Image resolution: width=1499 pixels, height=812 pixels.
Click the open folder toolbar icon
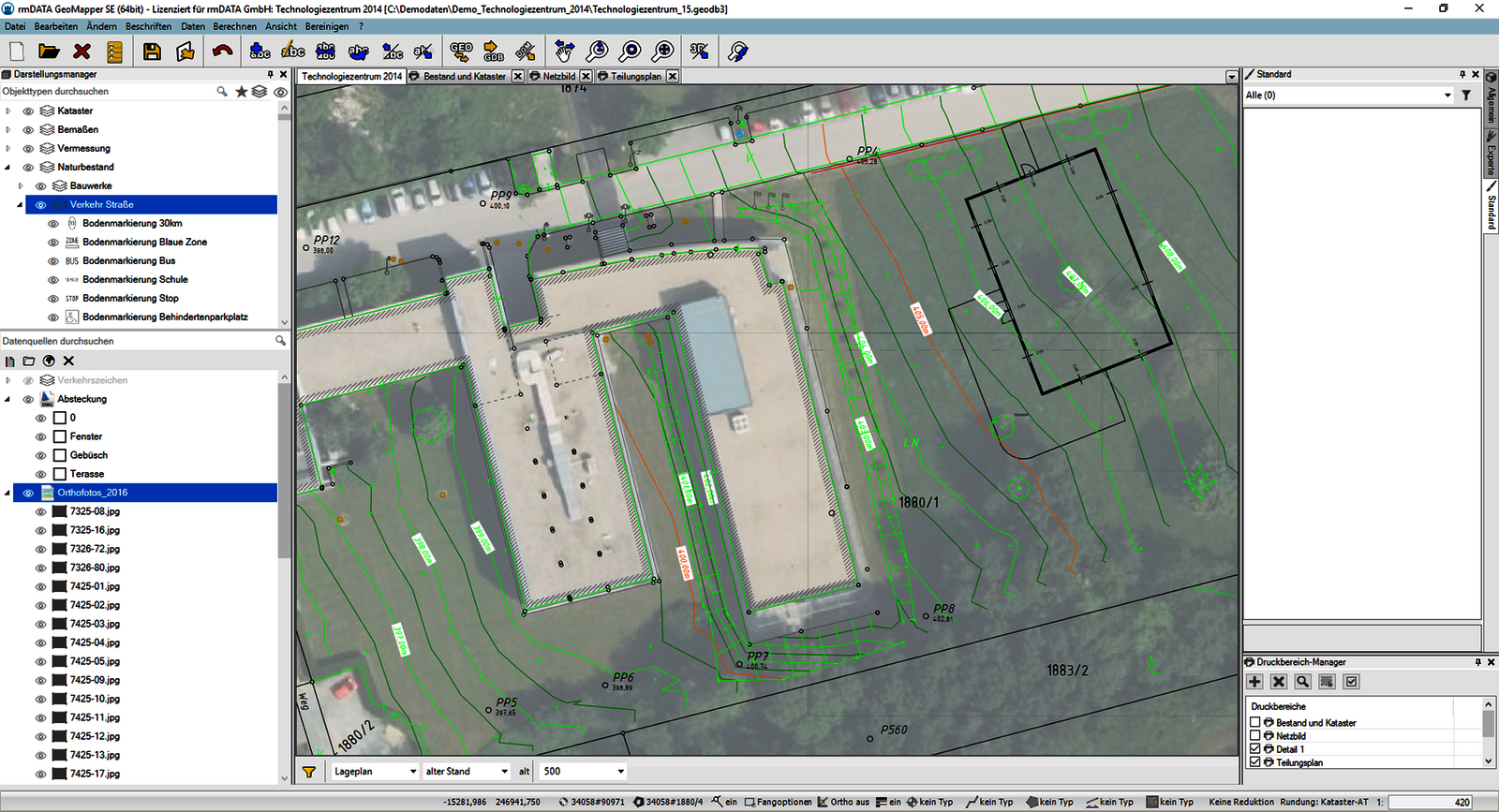49,52
